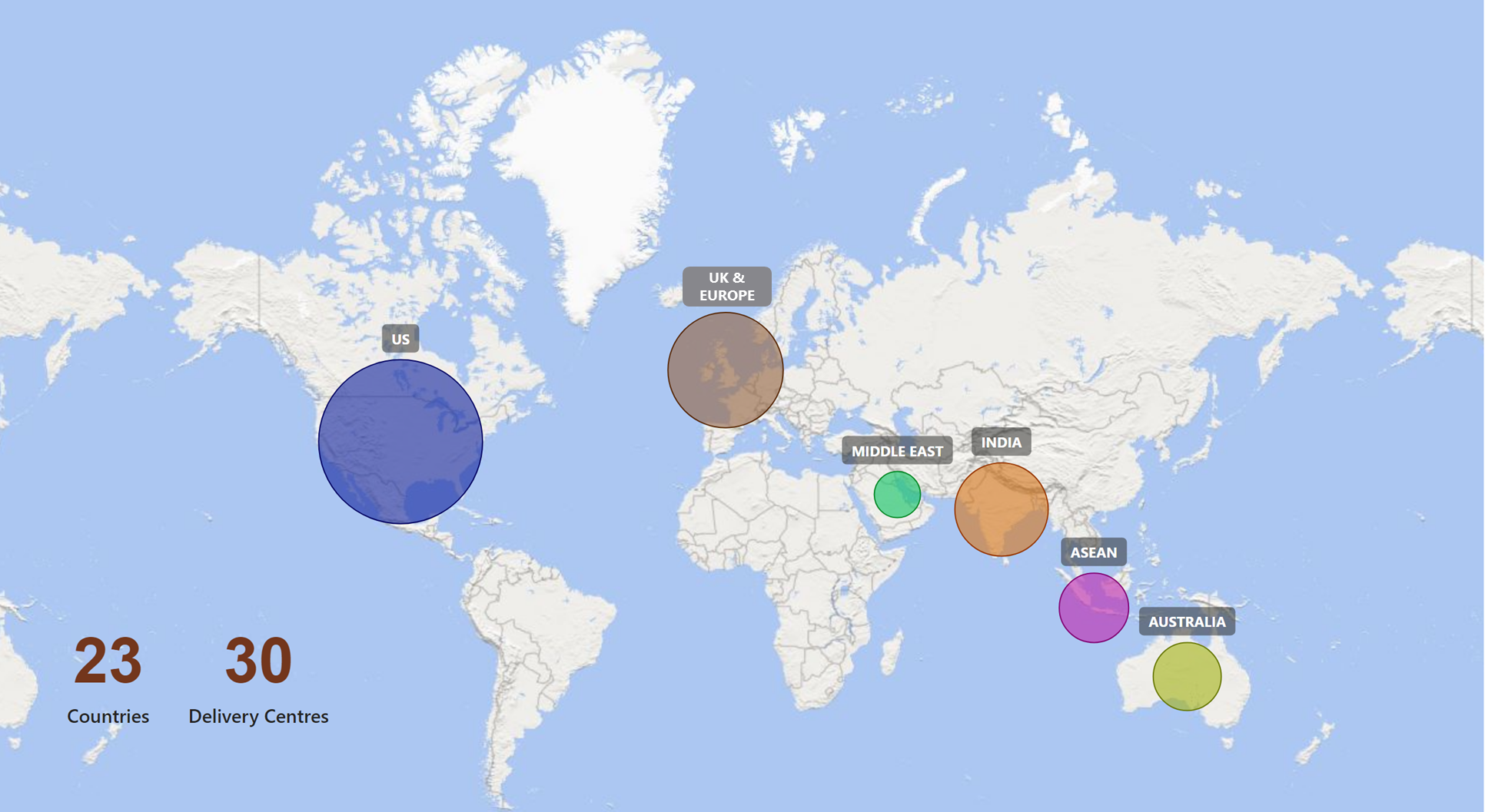Screen dimensions: 1485x812
Task: Click the blue US bubble
Action: (x=400, y=442)
